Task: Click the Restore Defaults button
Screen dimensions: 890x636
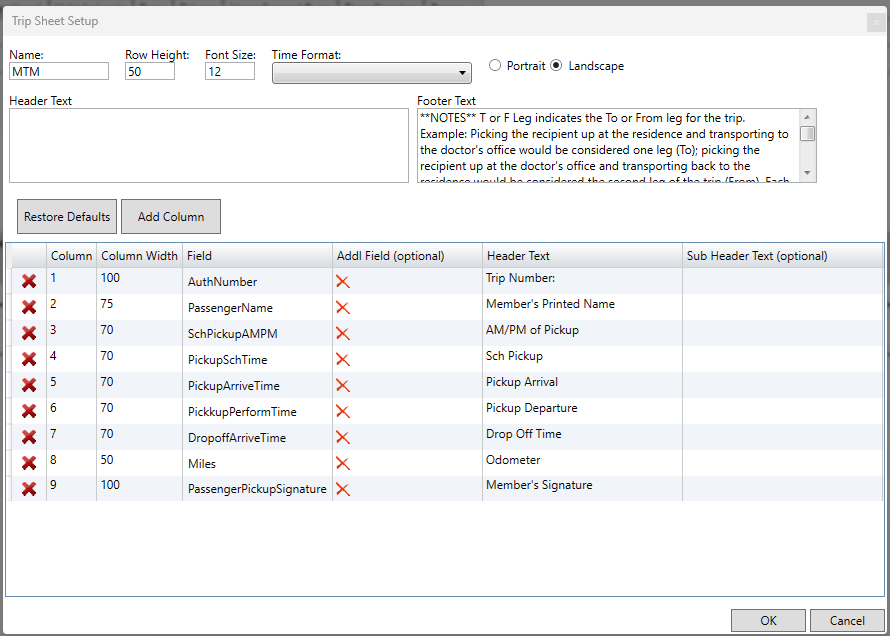Action: [66, 216]
